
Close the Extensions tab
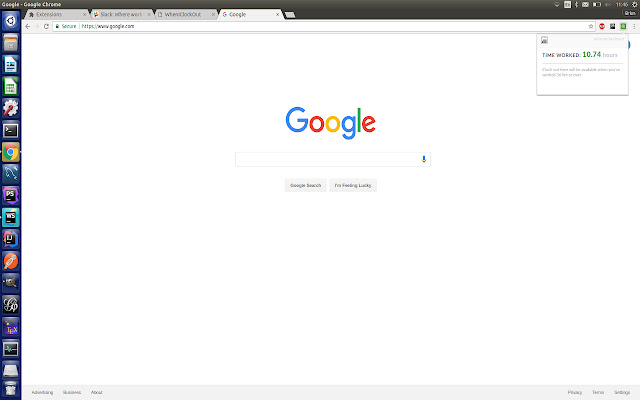point(84,14)
